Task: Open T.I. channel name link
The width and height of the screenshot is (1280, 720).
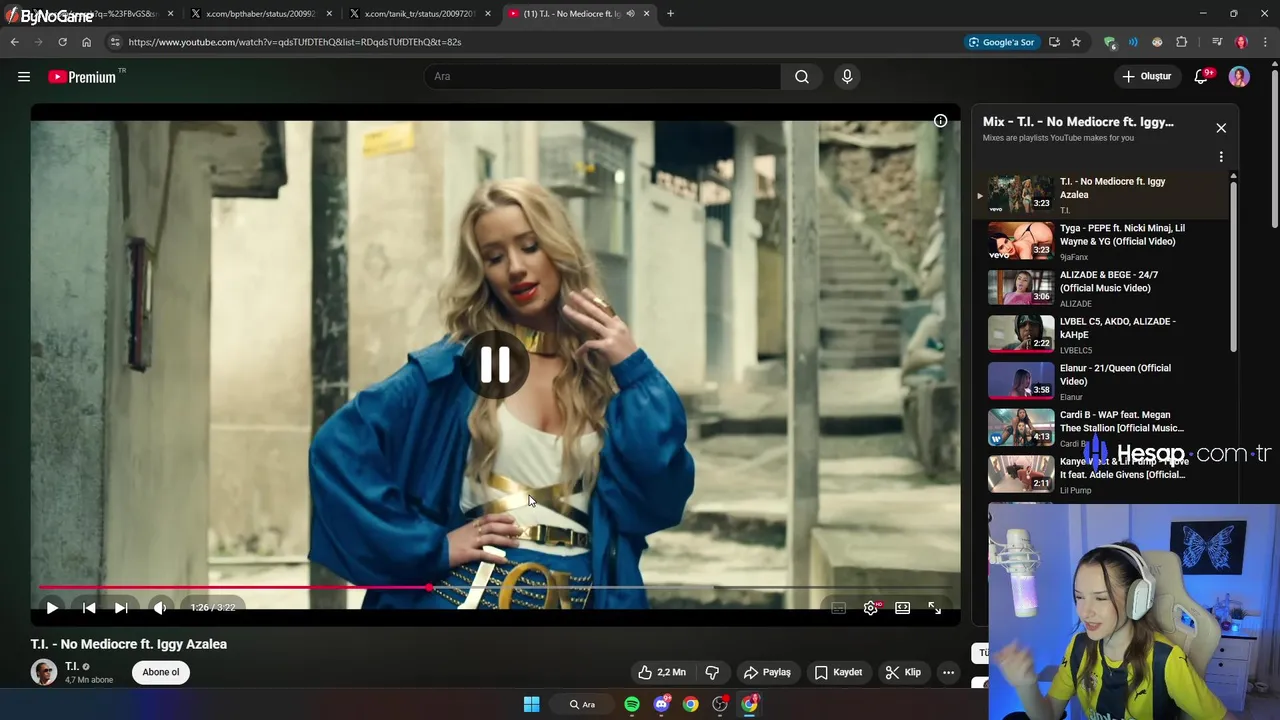Action: pyautogui.click(x=72, y=666)
